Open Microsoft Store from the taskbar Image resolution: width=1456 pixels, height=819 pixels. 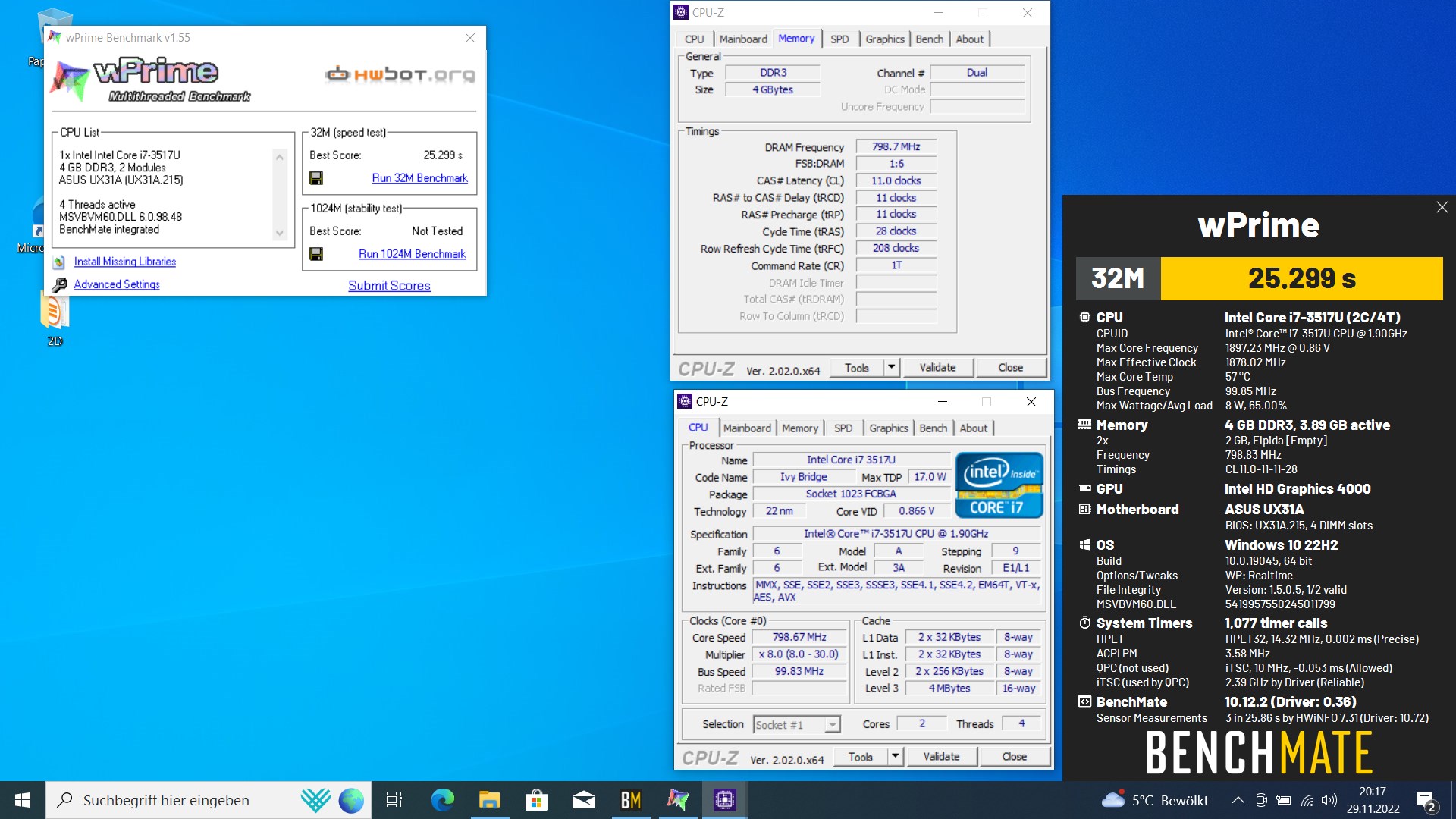(536, 800)
